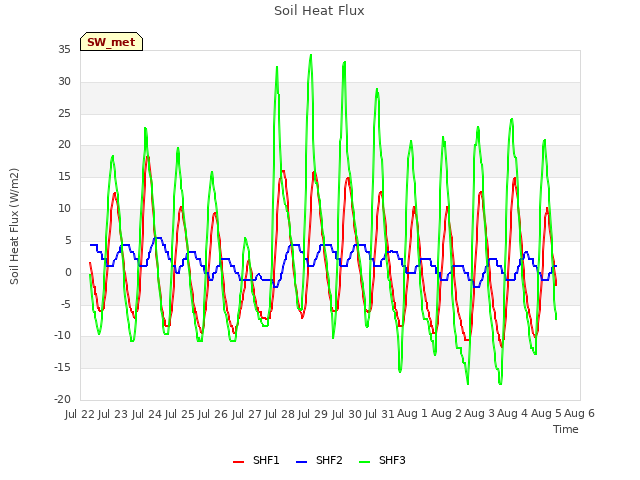Click the x-axis title Time

pos(566,429)
